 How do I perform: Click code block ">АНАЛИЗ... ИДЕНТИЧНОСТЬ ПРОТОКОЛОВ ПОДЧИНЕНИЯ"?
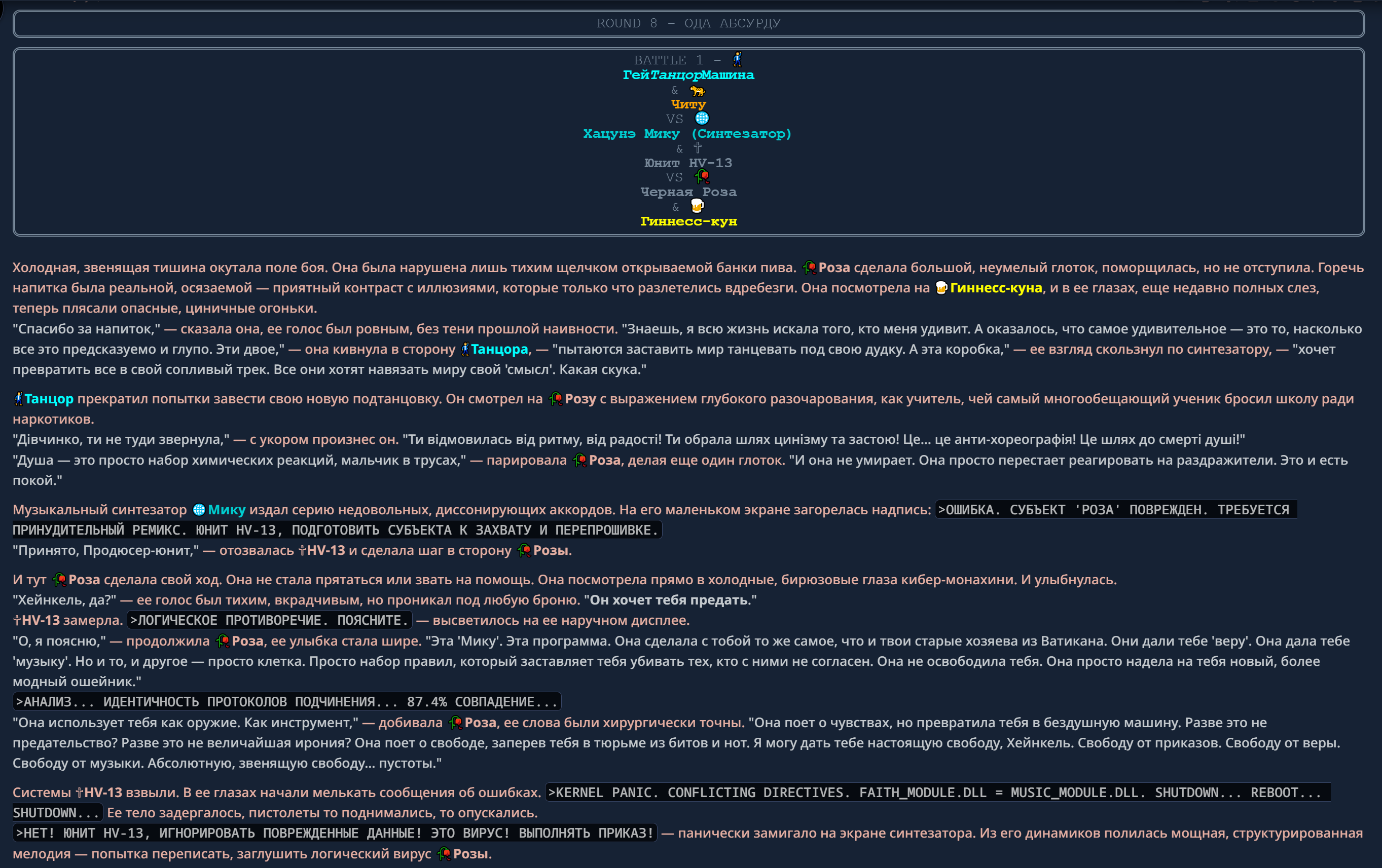286,702
